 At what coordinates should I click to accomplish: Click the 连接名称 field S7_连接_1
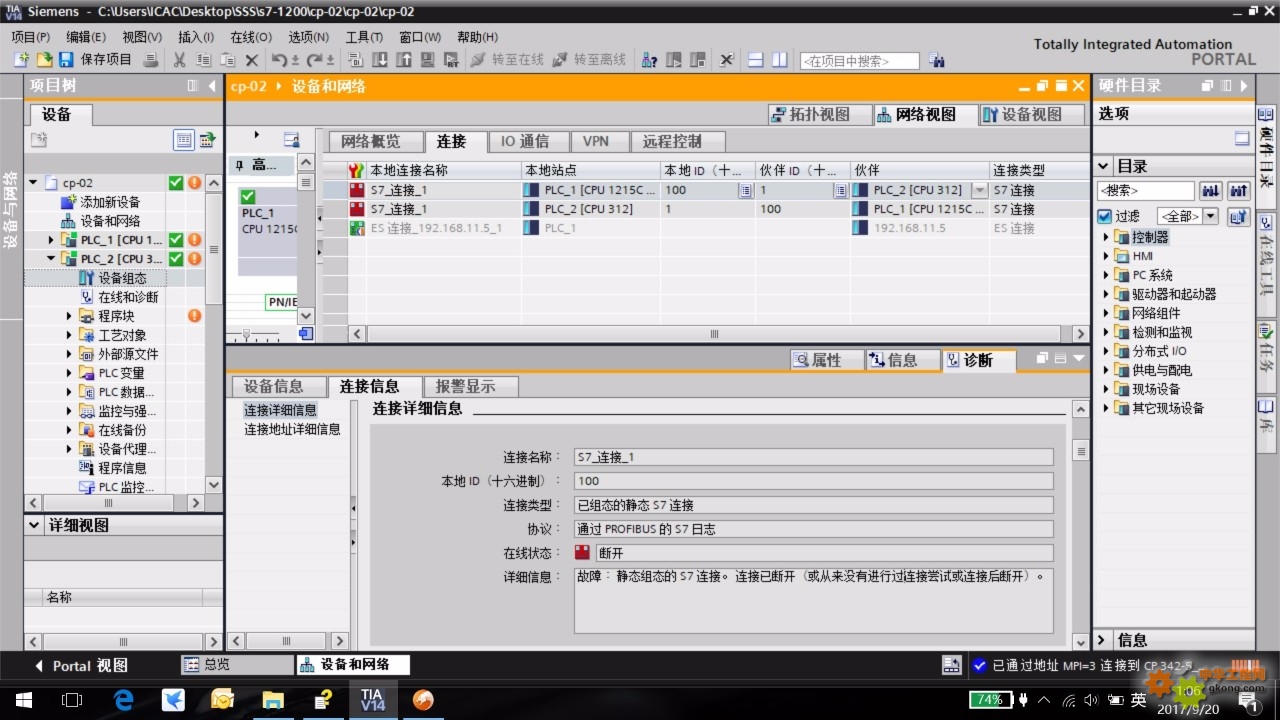[x=813, y=457]
